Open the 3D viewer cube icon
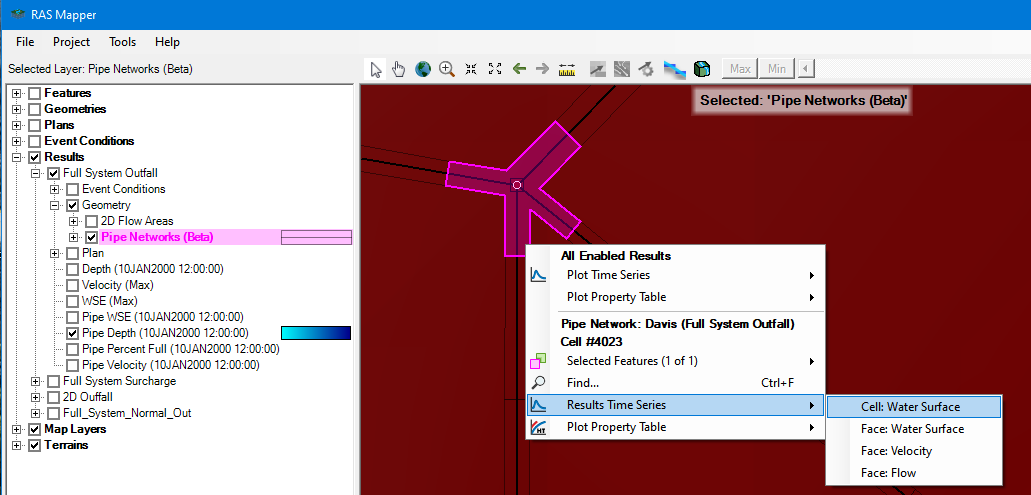This screenshot has height=495, width=1031. (702, 69)
